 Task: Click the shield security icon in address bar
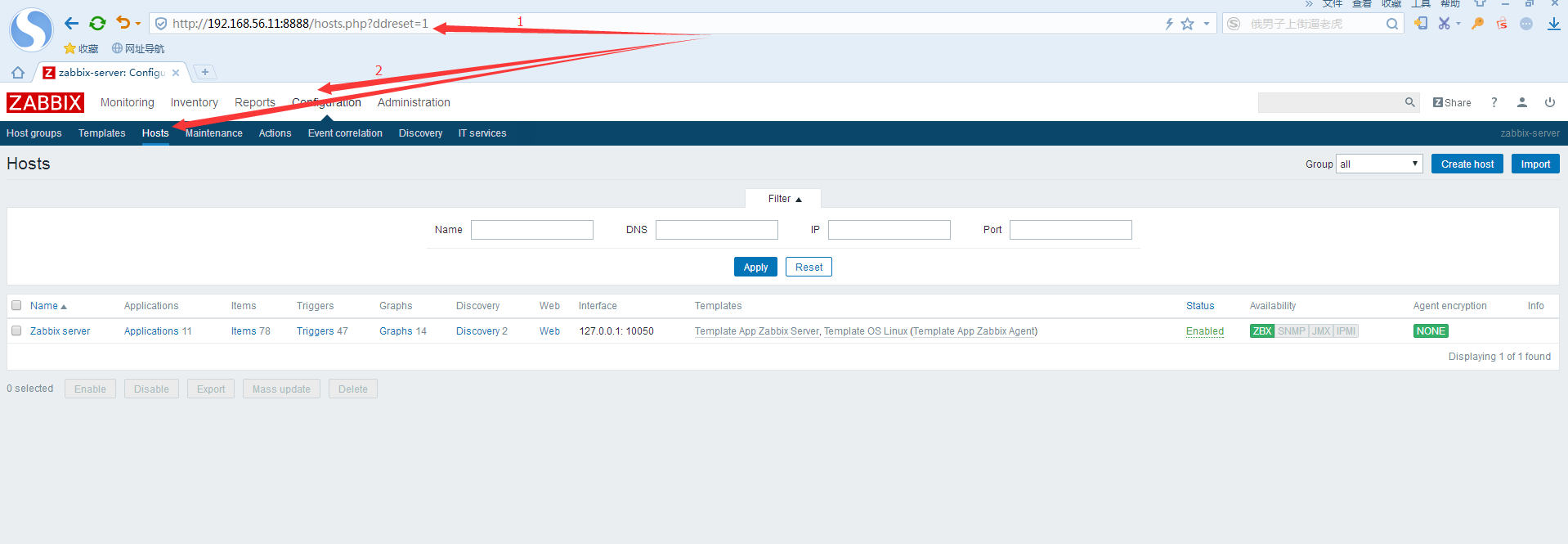point(161,24)
